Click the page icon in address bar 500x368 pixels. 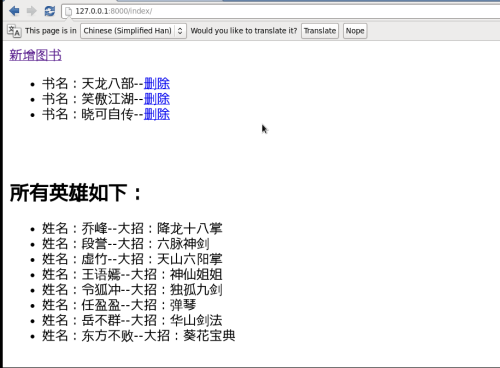[x=68, y=11]
